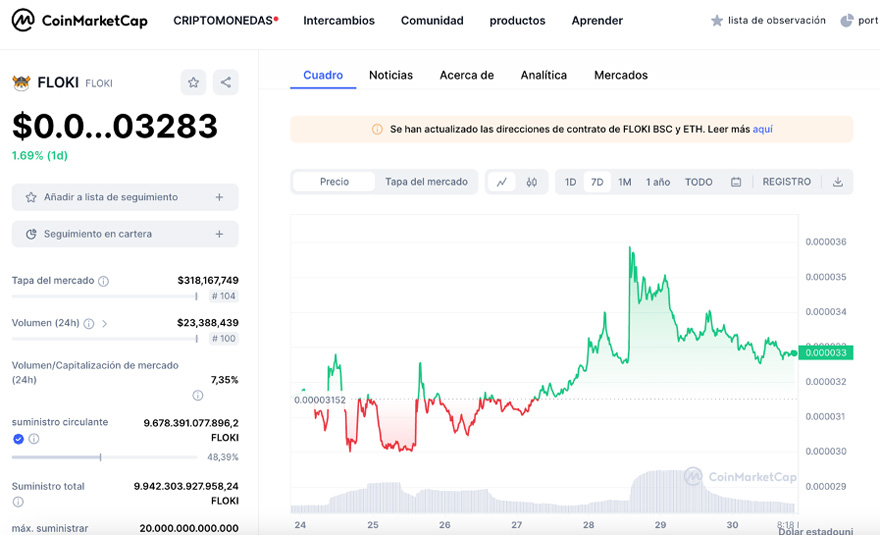Download chart data with download icon

tap(837, 182)
